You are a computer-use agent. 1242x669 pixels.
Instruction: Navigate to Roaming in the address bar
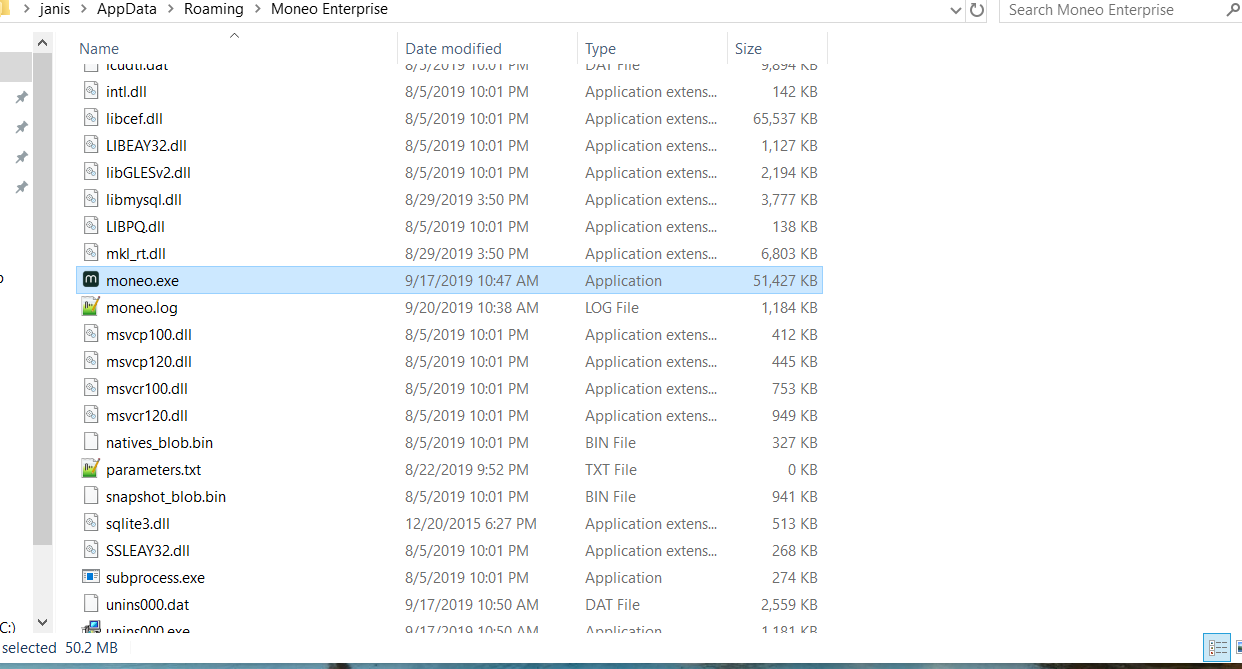pyautogui.click(x=214, y=10)
